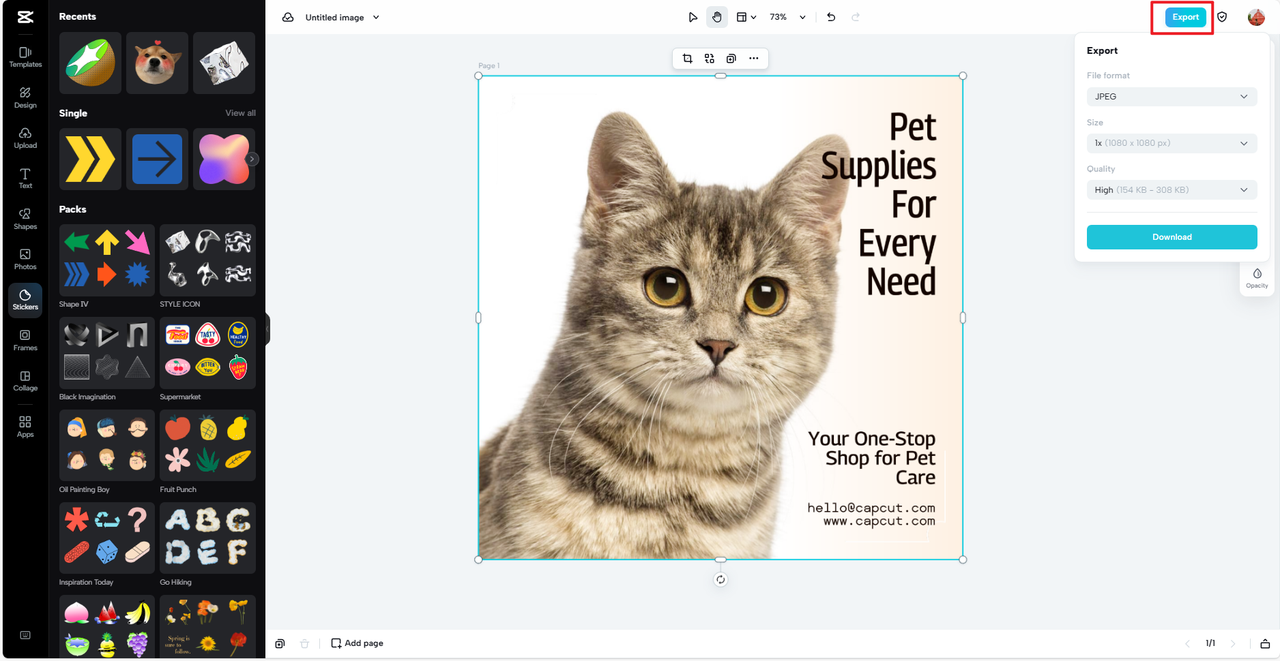Redo the last action
This screenshot has height=661, width=1280.
855,17
